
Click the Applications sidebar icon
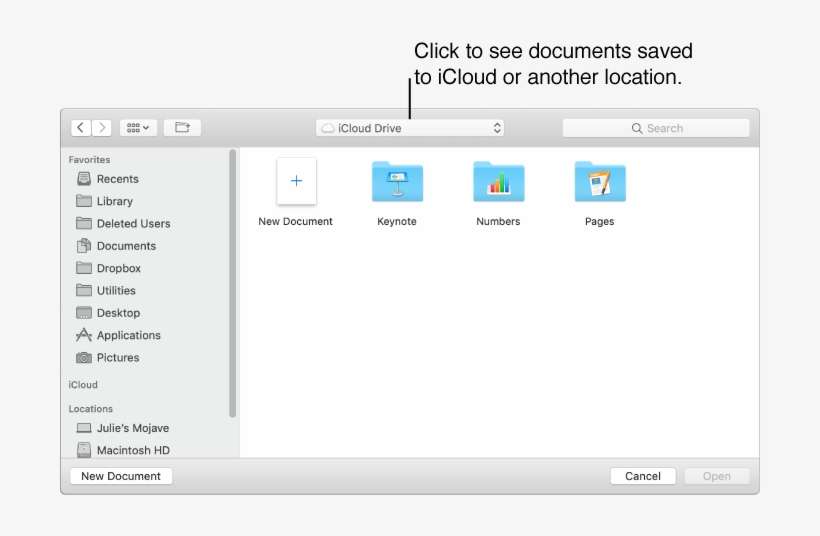point(84,335)
